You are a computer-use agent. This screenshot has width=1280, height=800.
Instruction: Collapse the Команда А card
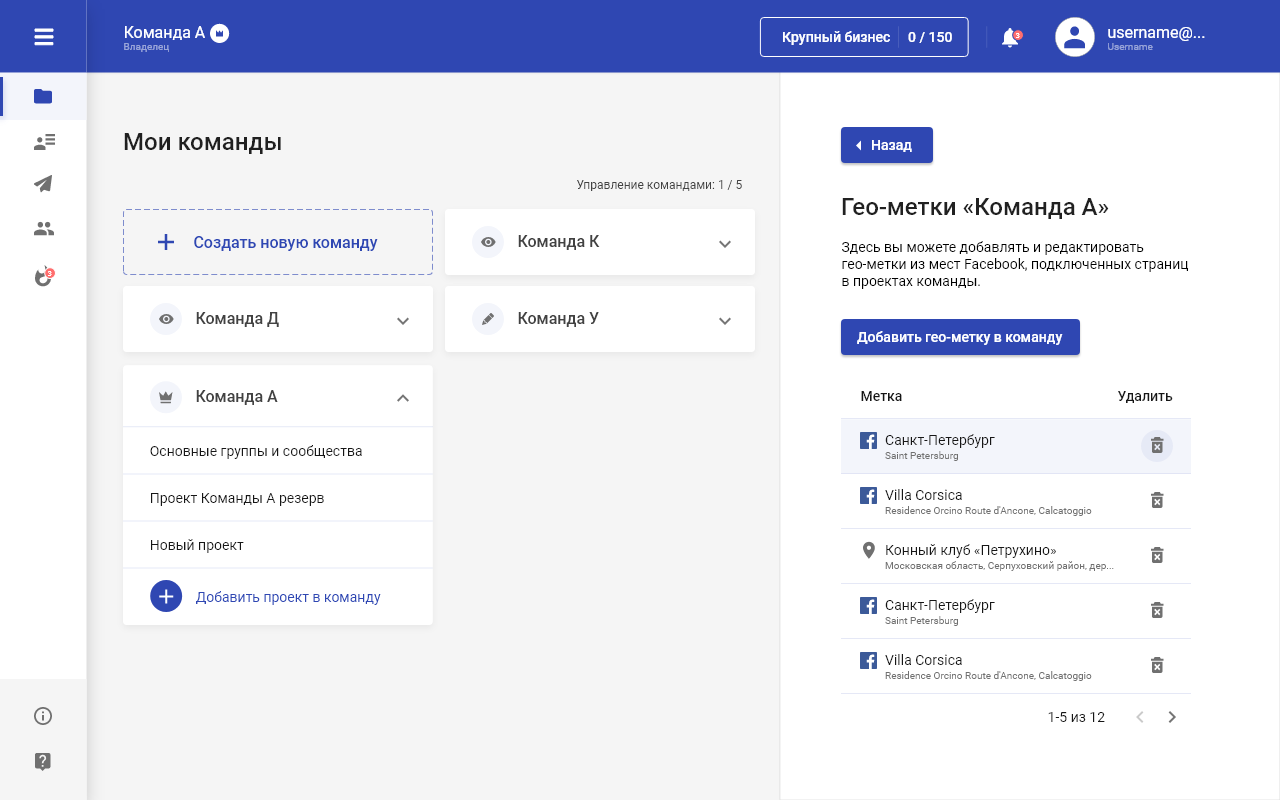403,398
